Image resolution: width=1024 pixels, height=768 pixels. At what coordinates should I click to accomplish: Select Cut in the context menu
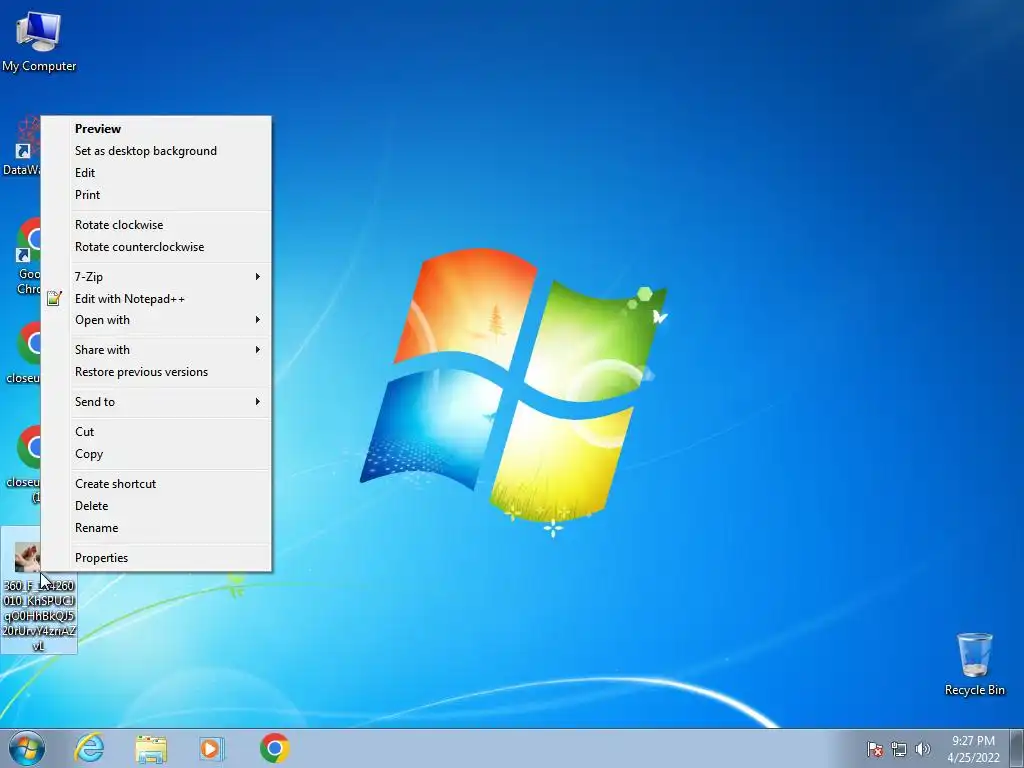[x=156, y=432]
